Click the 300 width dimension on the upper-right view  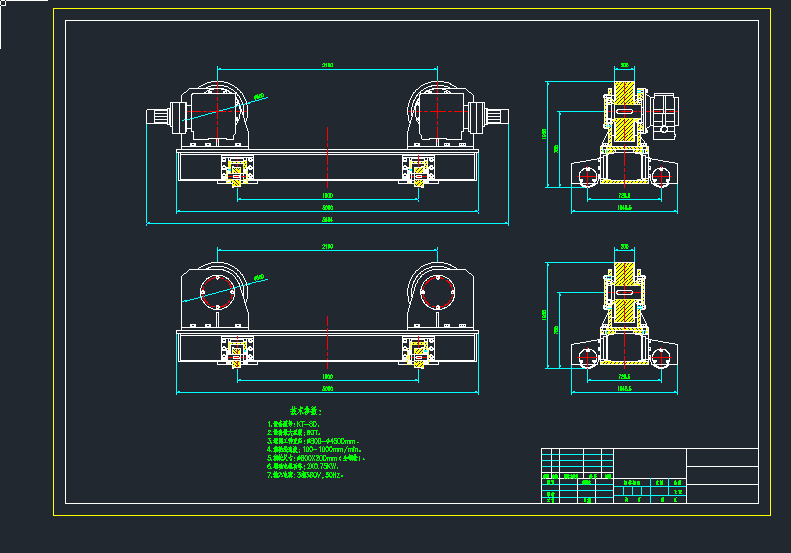[x=625, y=65]
